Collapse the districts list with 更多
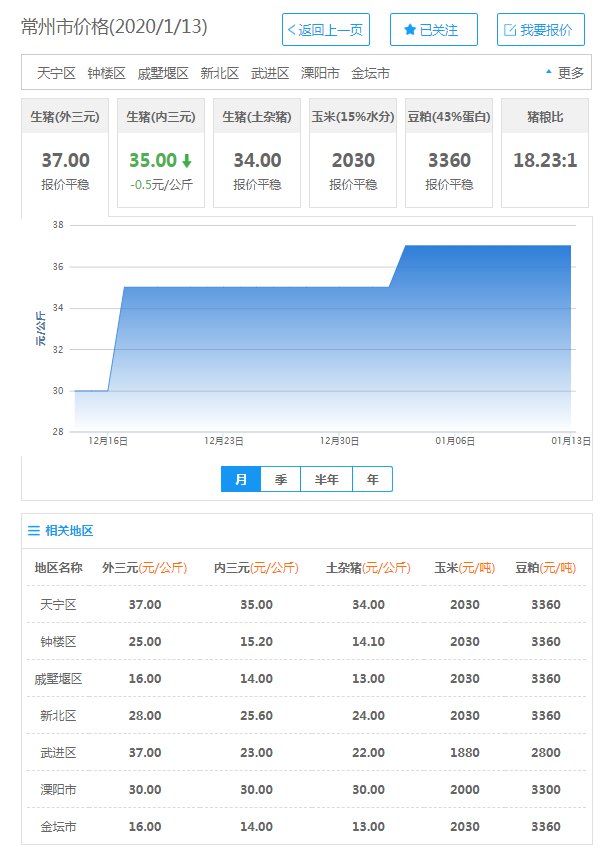Viewport: 607px width, 855px height. [x=565, y=73]
